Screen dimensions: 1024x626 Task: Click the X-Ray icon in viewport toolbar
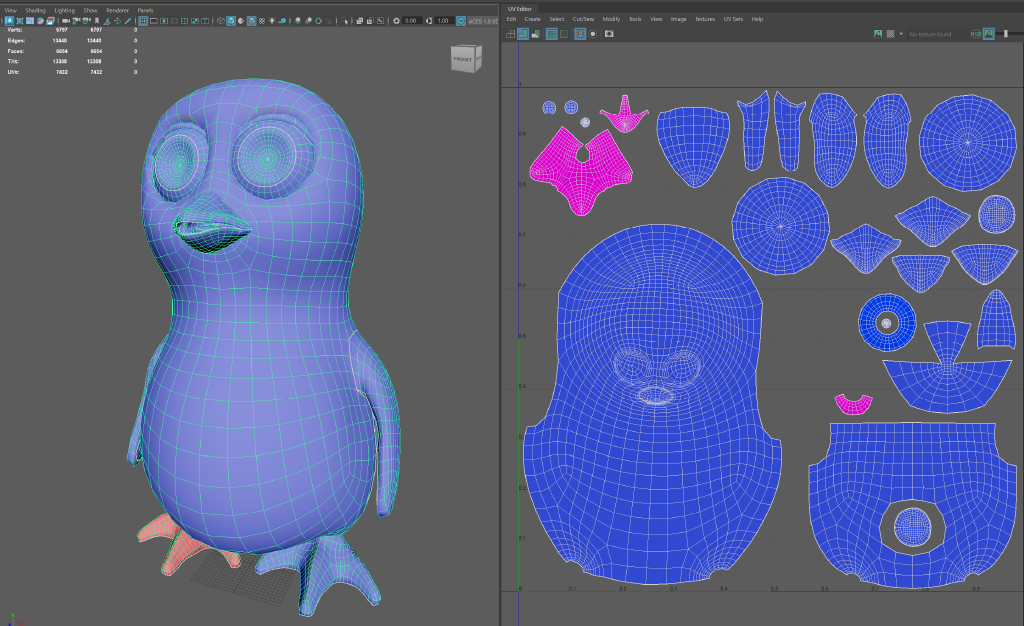click(x=359, y=21)
